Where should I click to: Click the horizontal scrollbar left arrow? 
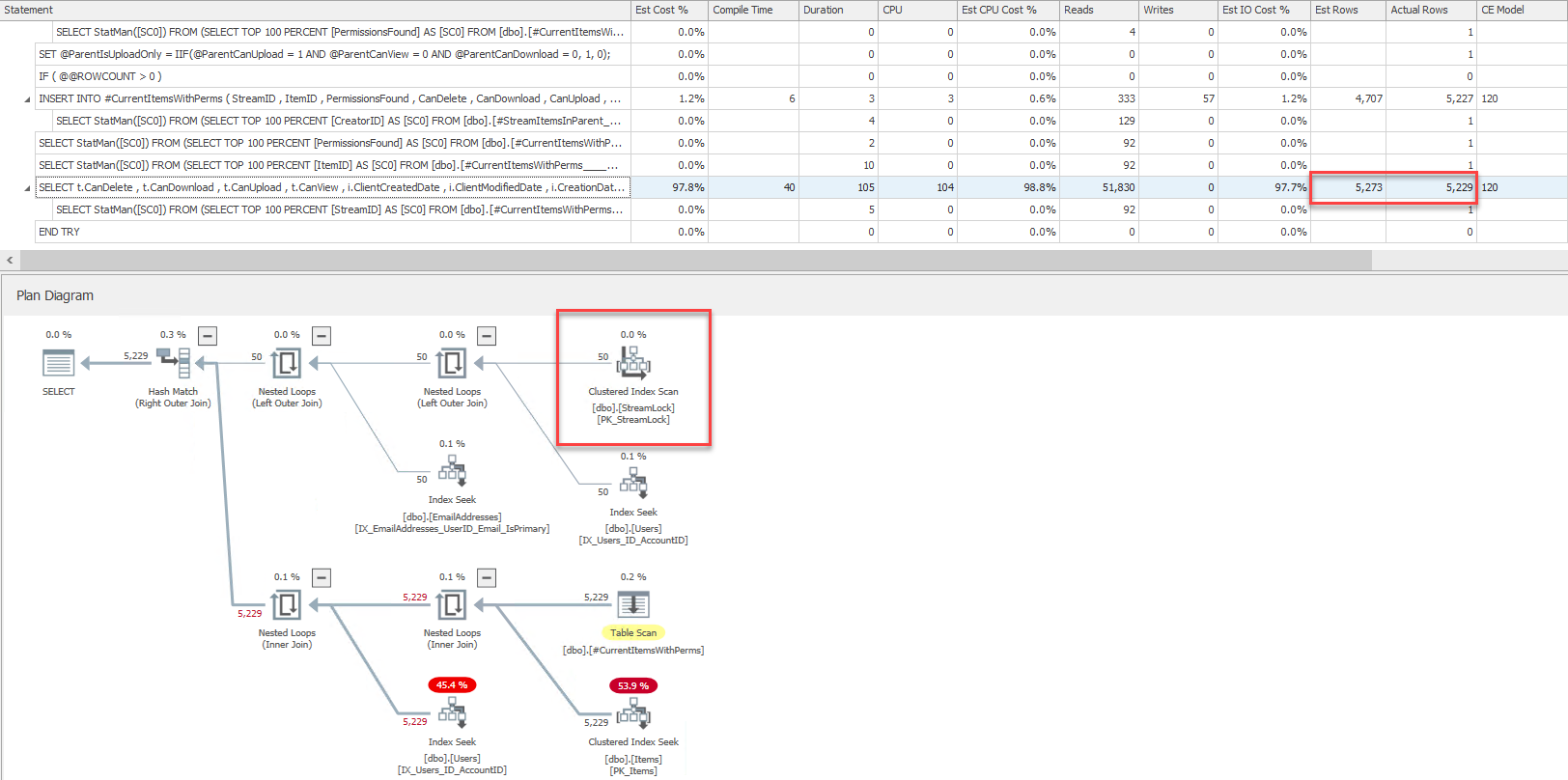pos(10,260)
